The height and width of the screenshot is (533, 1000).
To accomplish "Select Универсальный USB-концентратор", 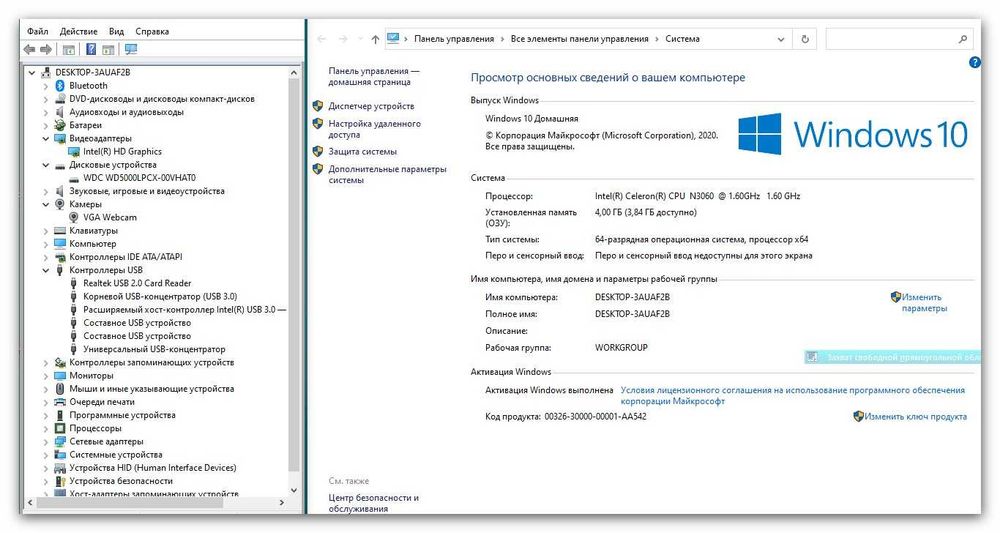I will tap(154, 349).
